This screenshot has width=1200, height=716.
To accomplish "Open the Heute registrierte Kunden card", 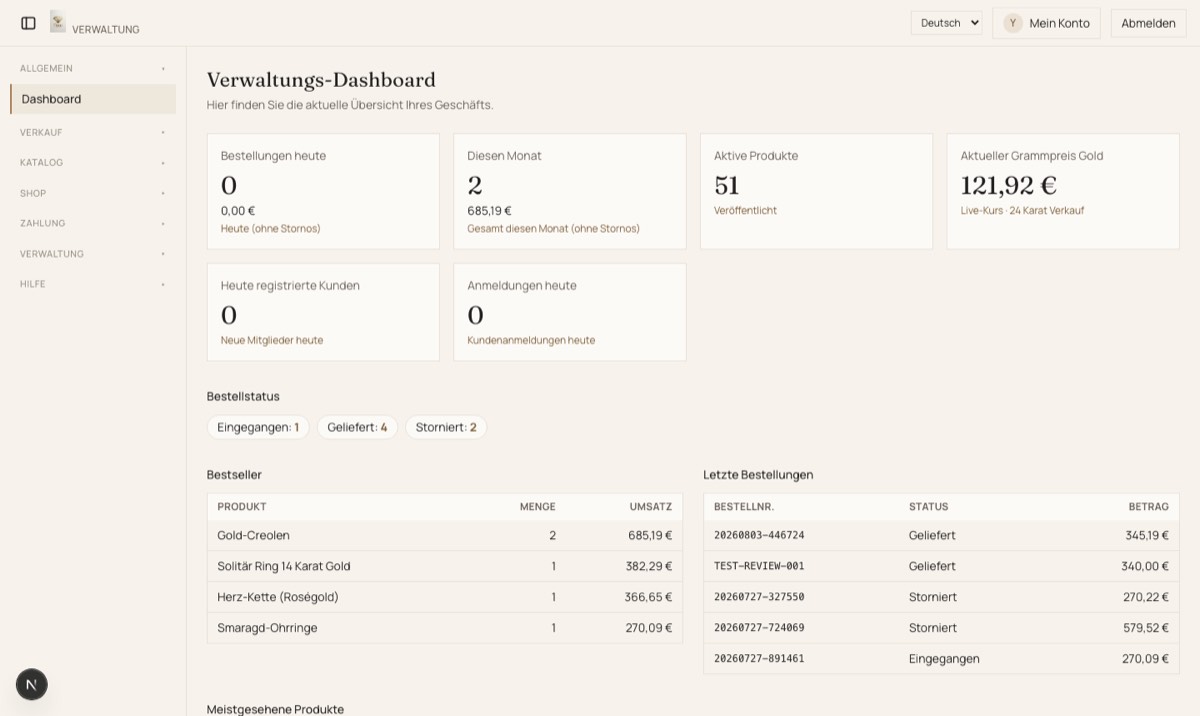I will point(323,312).
